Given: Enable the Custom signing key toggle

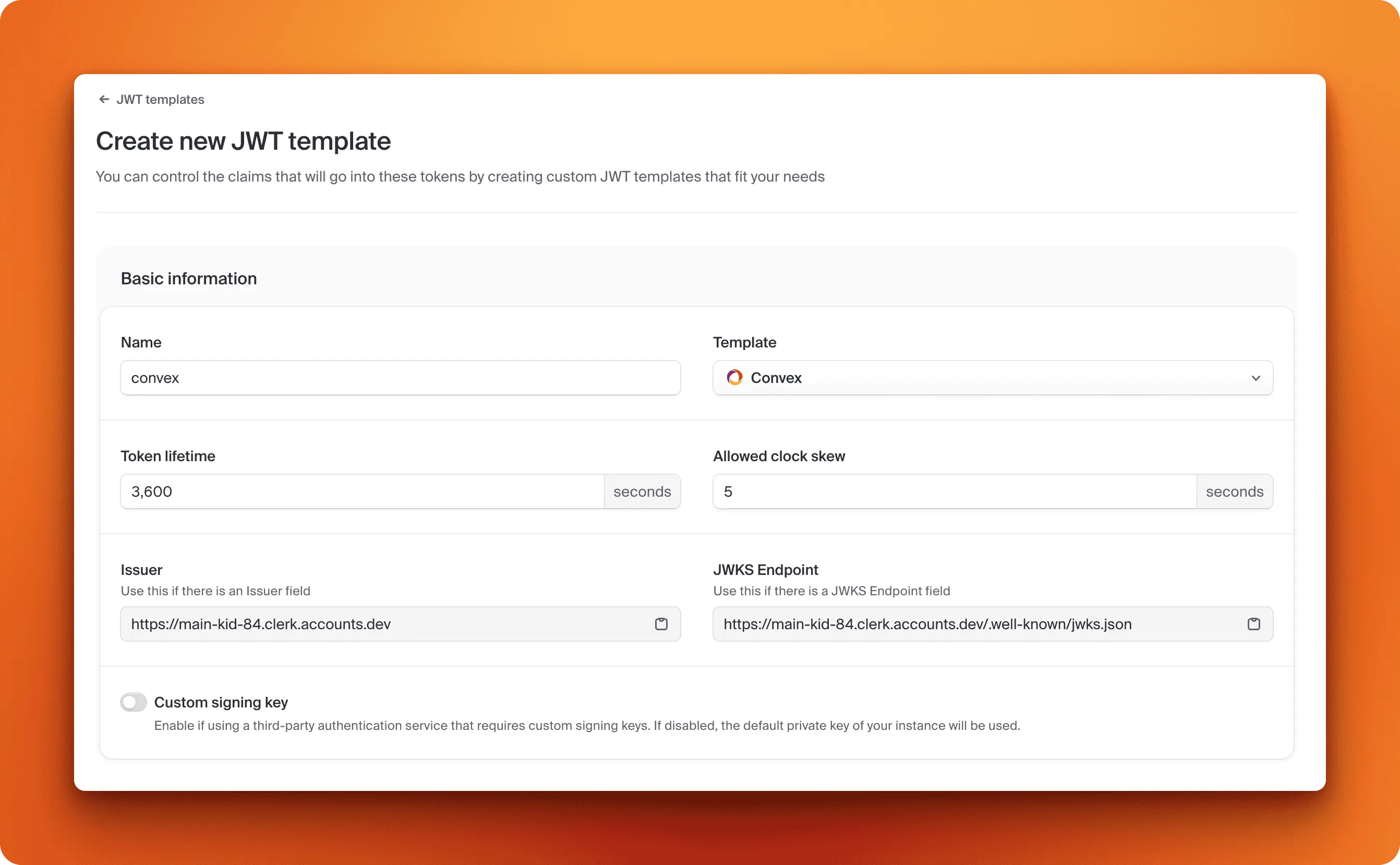Looking at the screenshot, I should [133, 702].
